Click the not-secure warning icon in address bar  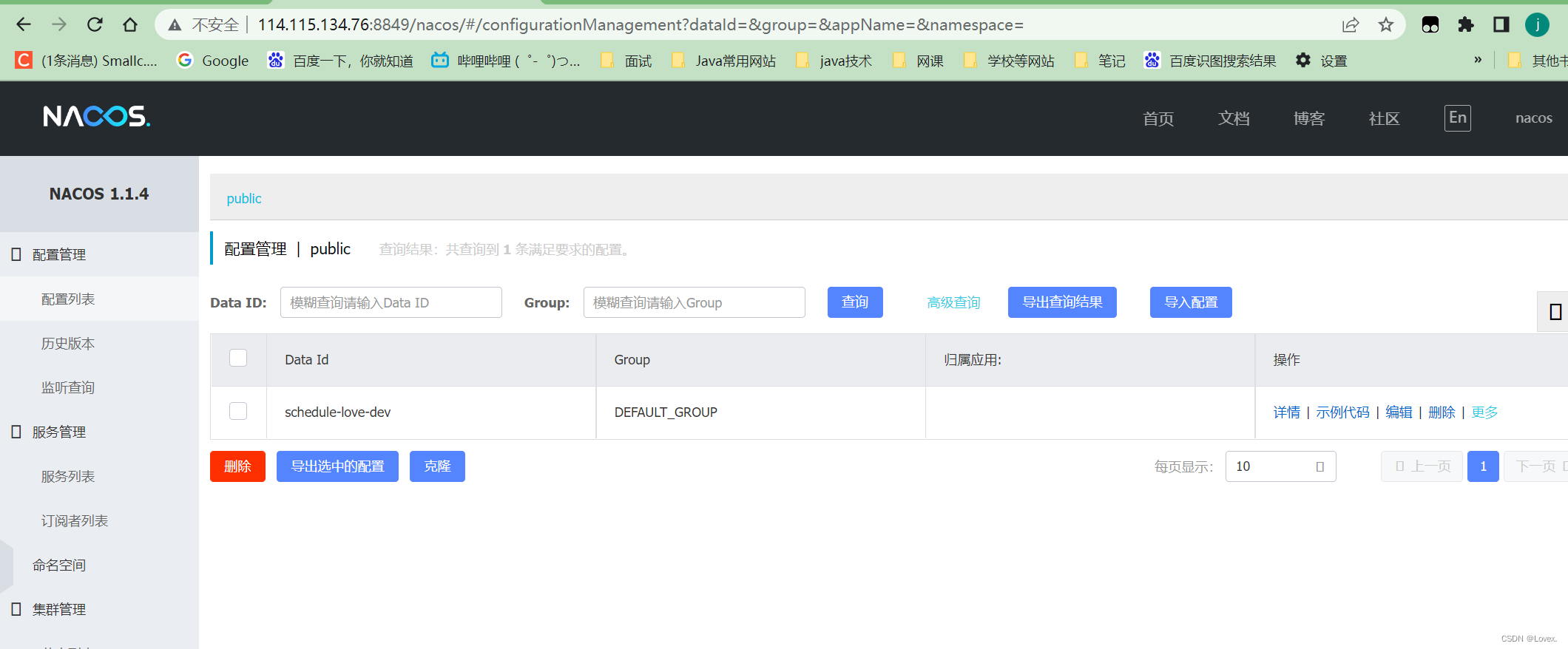[x=175, y=25]
